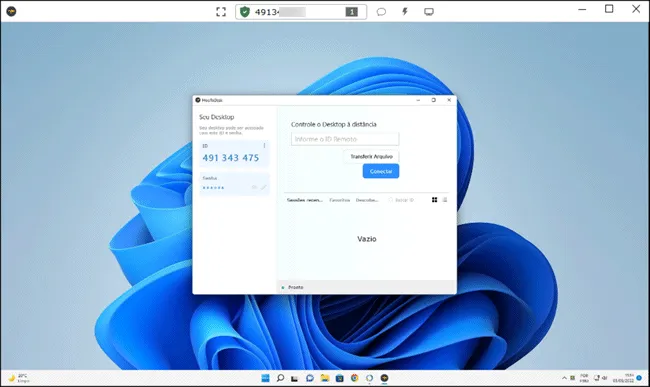
Task: Click the Pronto status indicator
Action: [x=293, y=287]
